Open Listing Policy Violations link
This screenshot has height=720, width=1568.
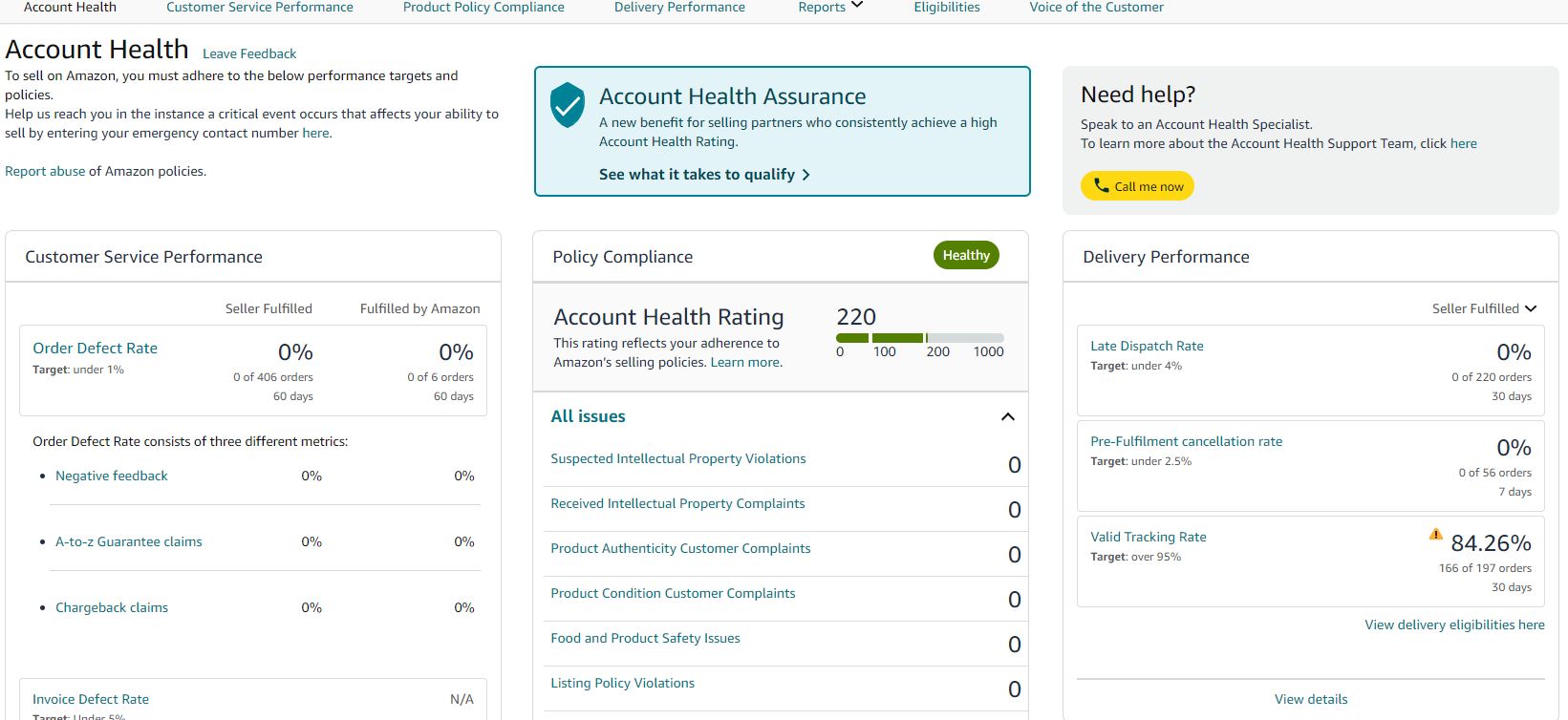click(622, 683)
